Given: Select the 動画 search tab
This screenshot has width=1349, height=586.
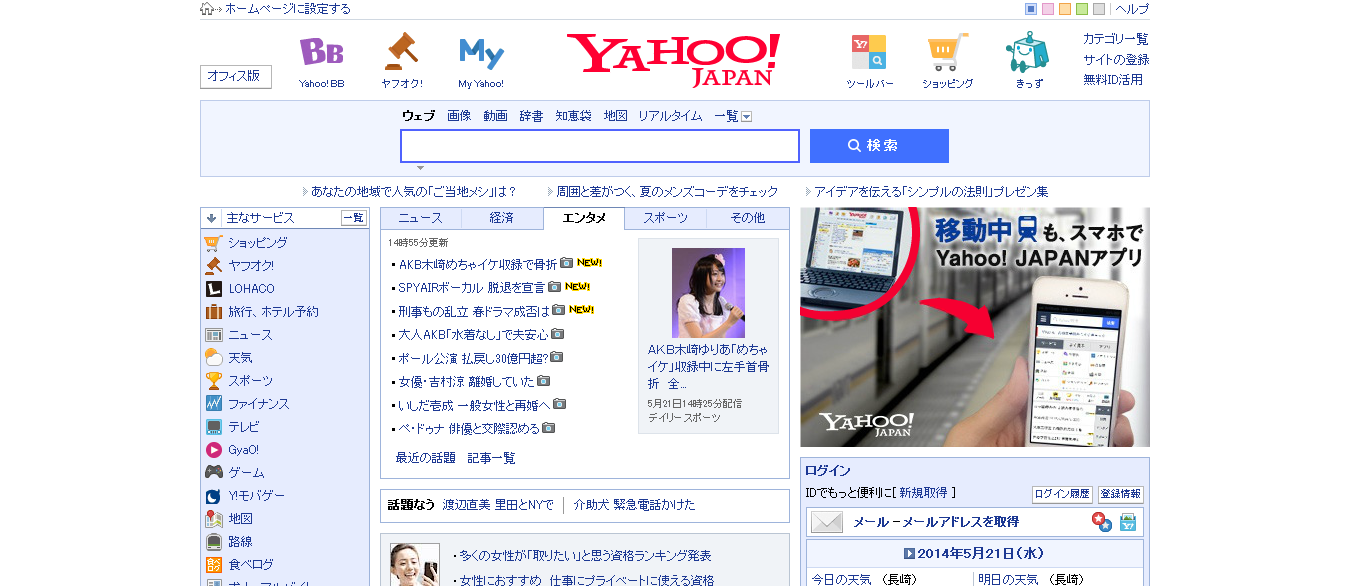Looking at the screenshot, I should (495, 116).
